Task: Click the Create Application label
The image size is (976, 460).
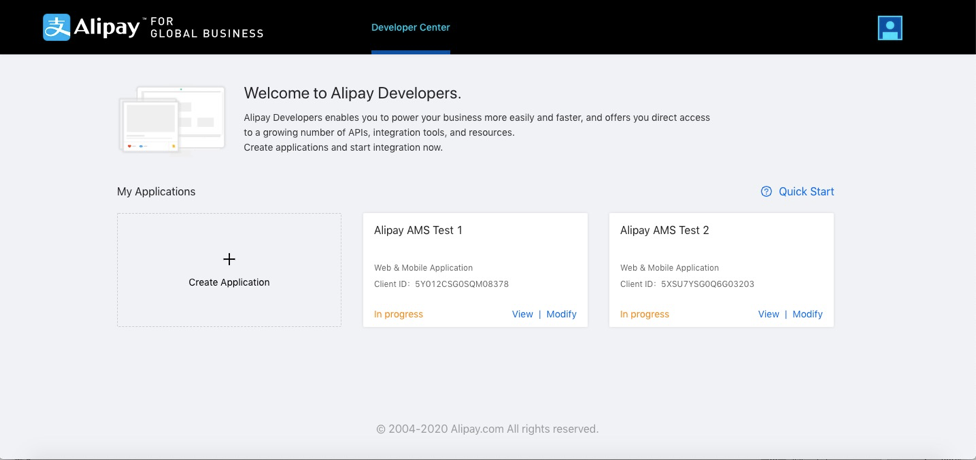Action: (x=229, y=283)
